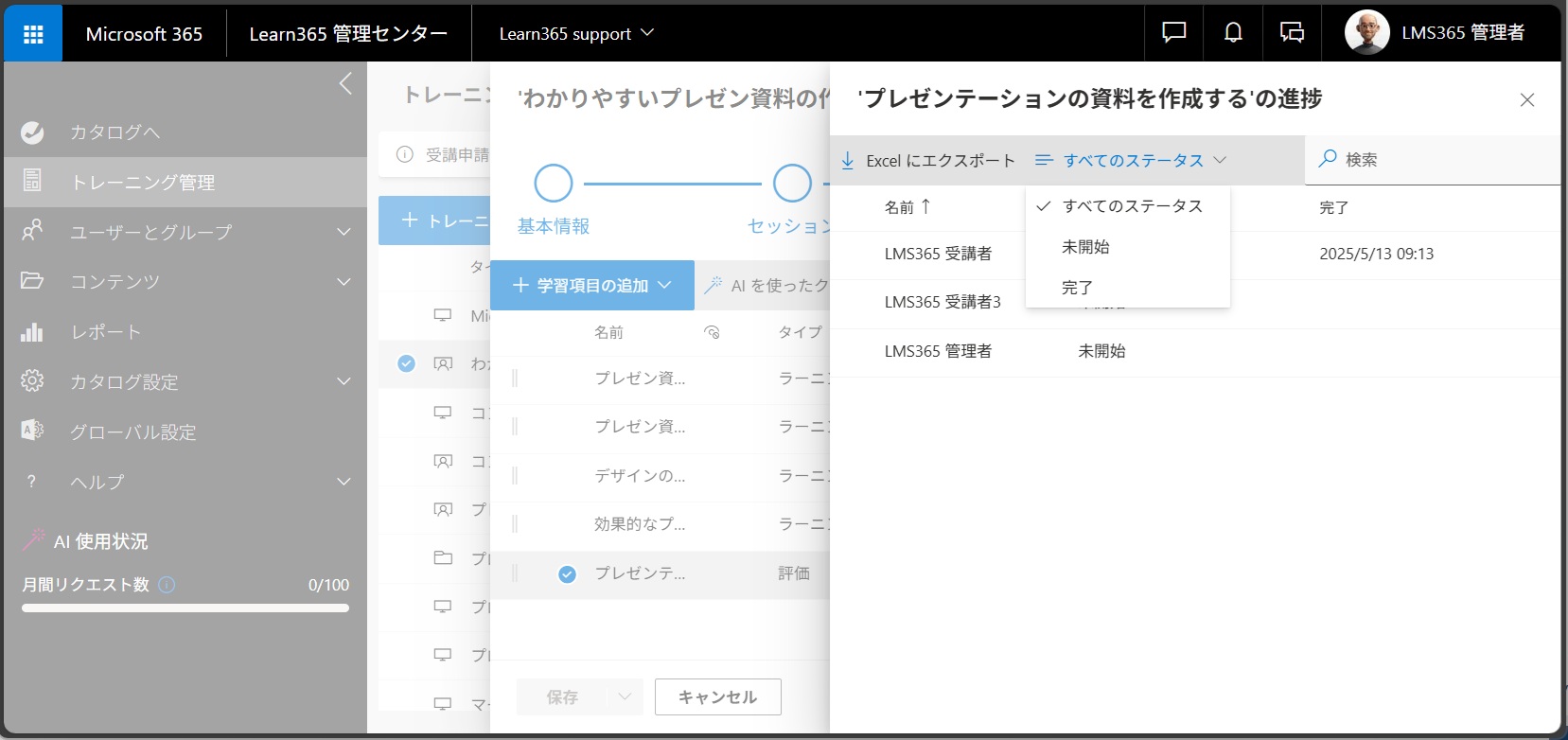This screenshot has width=1568, height=740.
Task: Click 学習項目の追加 button
Action: pos(592,285)
